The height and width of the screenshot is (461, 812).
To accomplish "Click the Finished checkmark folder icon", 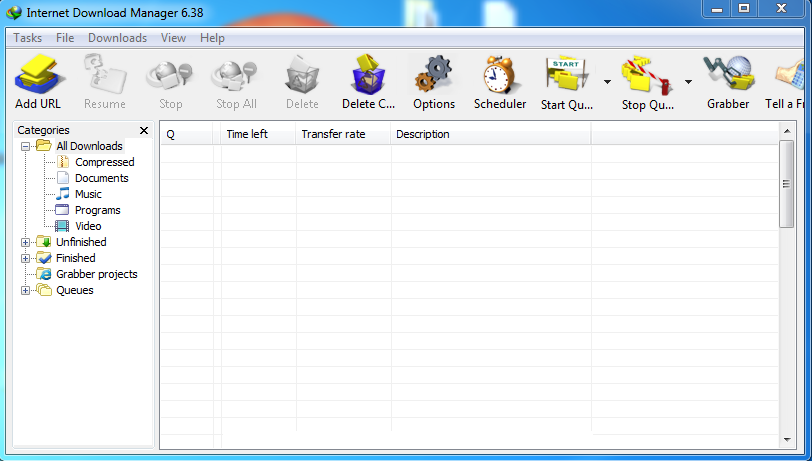I will (x=44, y=258).
